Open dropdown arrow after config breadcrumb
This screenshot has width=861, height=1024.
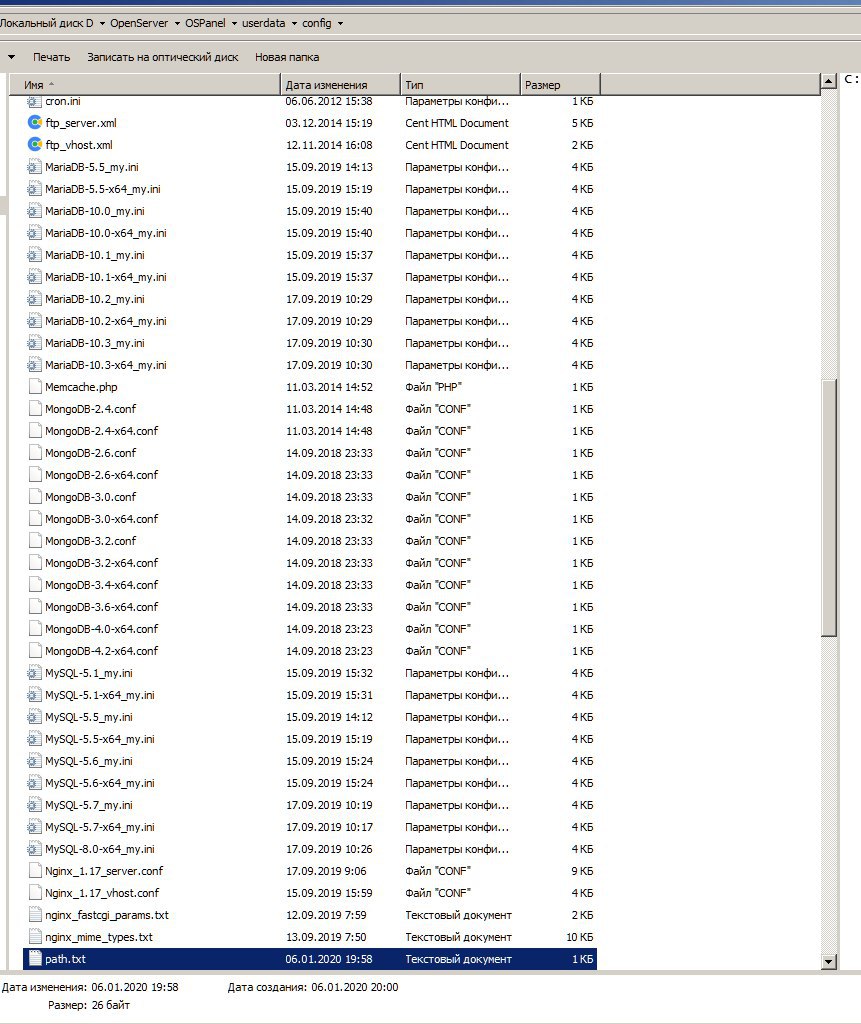[x=340, y=24]
